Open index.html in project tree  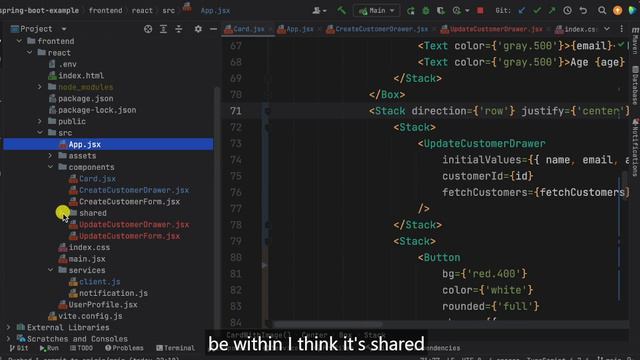pyautogui.click(x=76, y=76)
